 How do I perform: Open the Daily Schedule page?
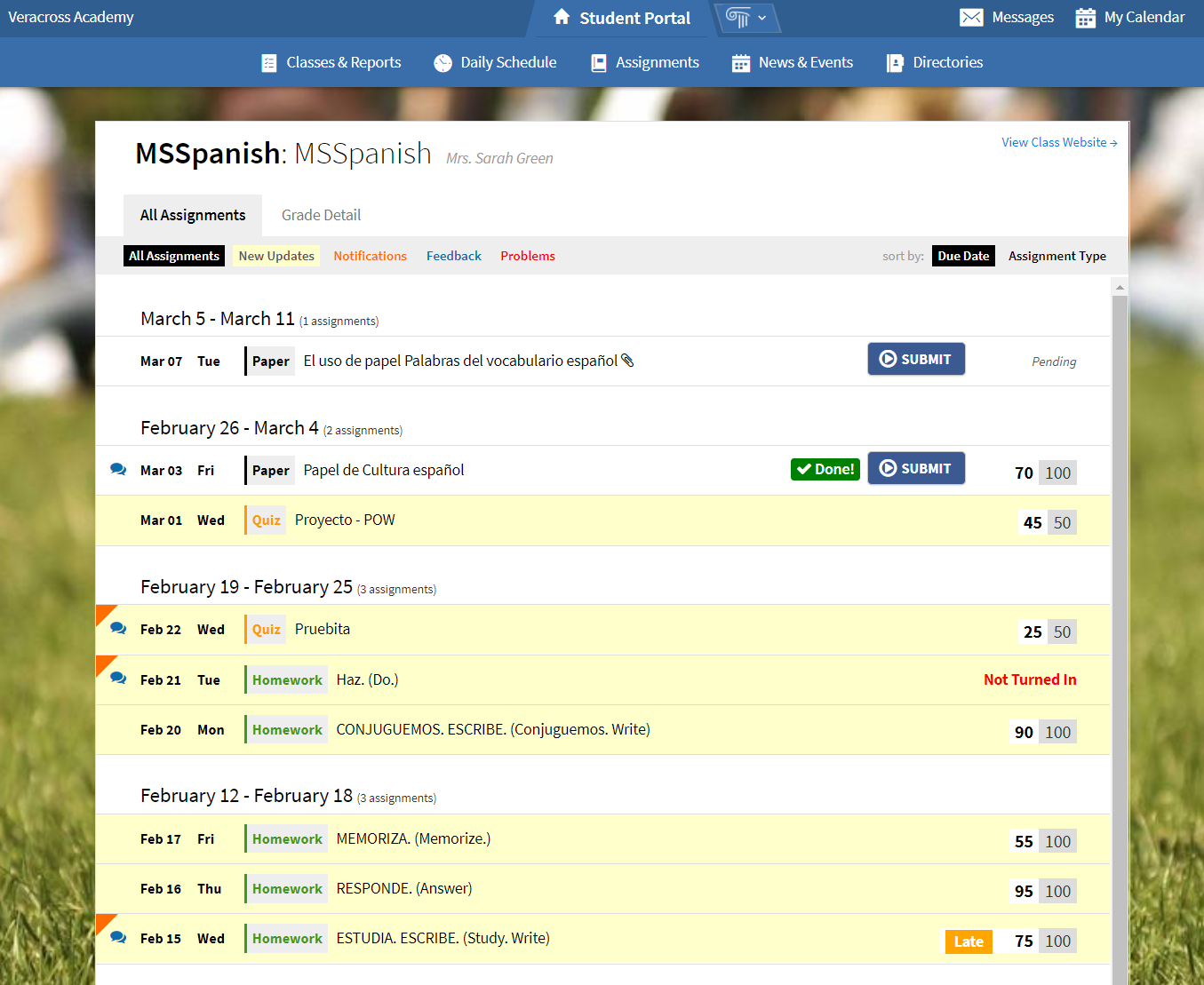coord(495,62)
